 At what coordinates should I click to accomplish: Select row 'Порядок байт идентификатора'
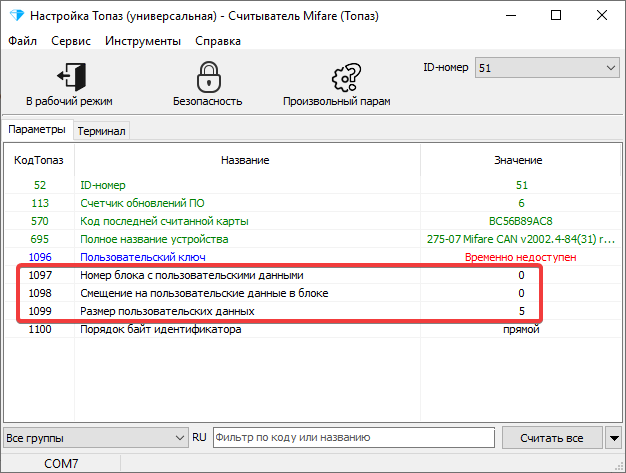313,329
